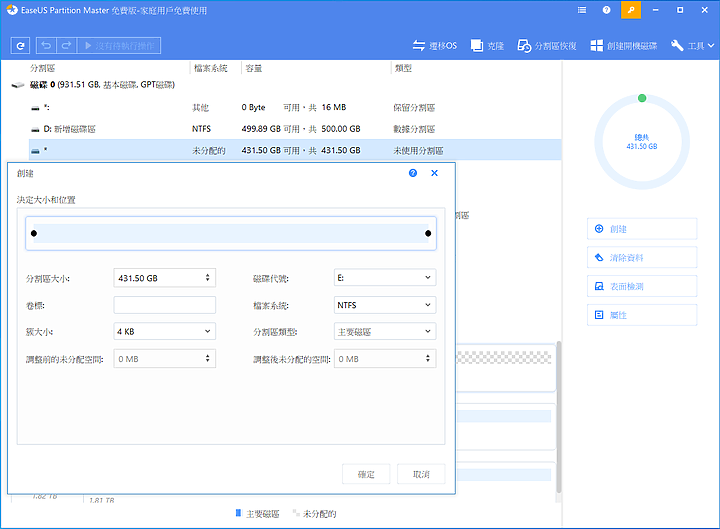This screenshot has width=720, height=529.
Task: Click the Create (創建) button in right panel
Action: click(642, 229)
